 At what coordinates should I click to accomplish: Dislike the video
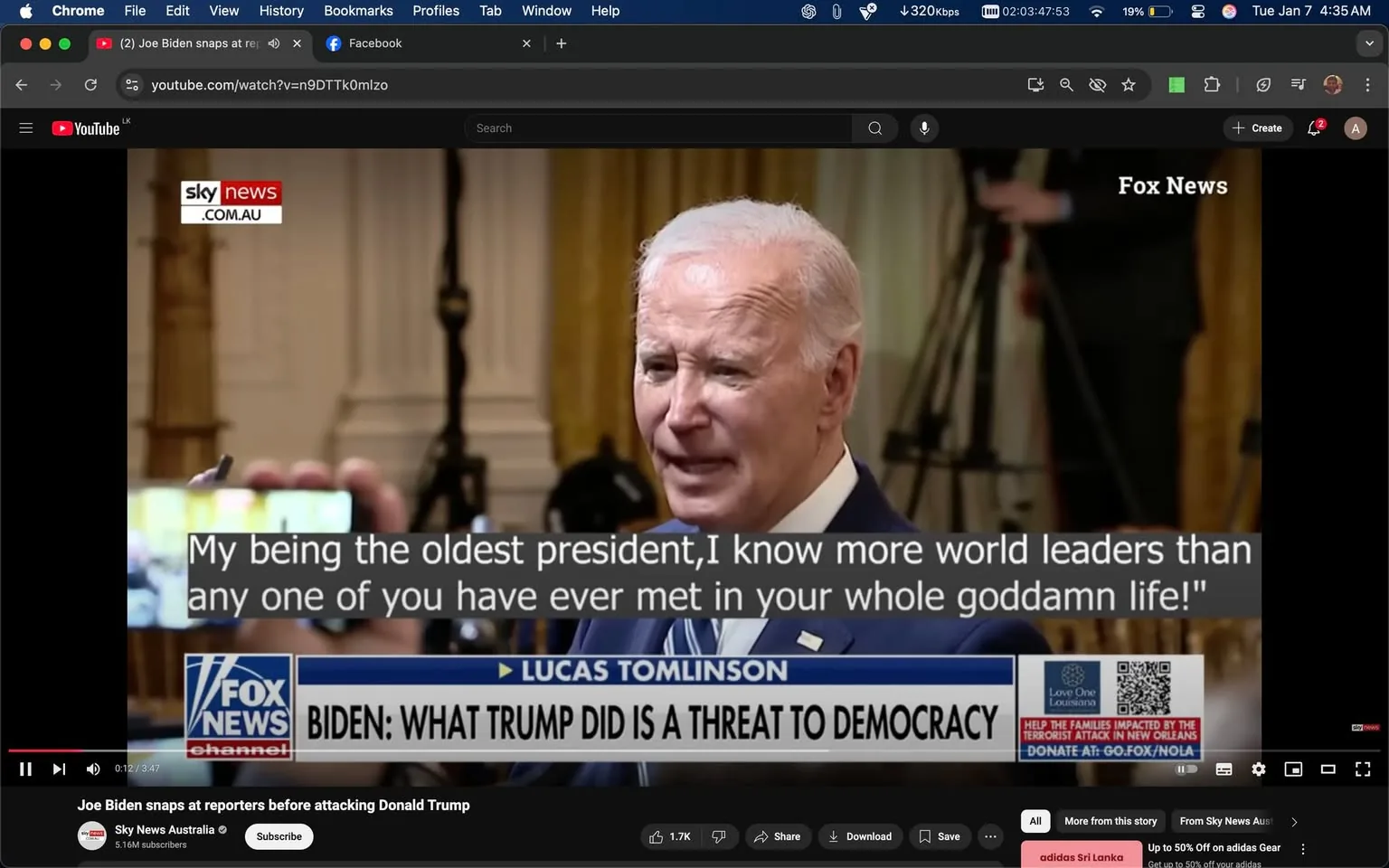click(x=719, y=836)
